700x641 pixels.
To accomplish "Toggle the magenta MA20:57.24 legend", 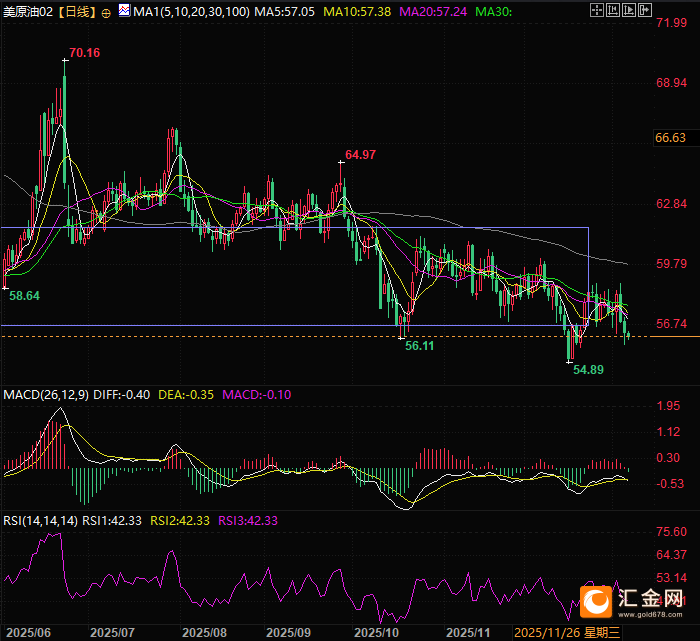I will 433,12.
